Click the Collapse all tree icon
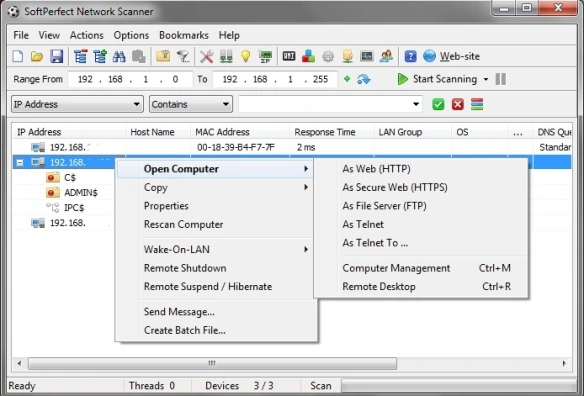 (x=80, y=56)
